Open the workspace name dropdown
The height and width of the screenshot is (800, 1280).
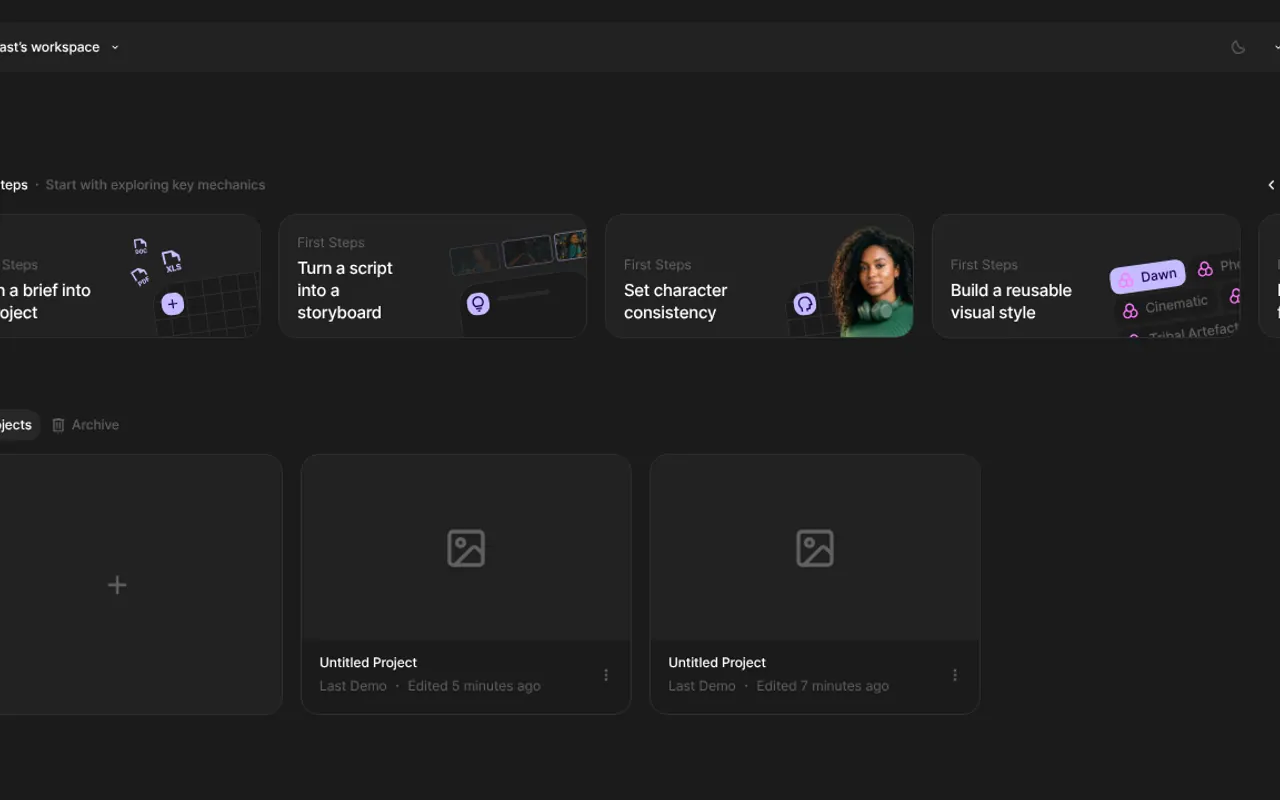[58, 47]
